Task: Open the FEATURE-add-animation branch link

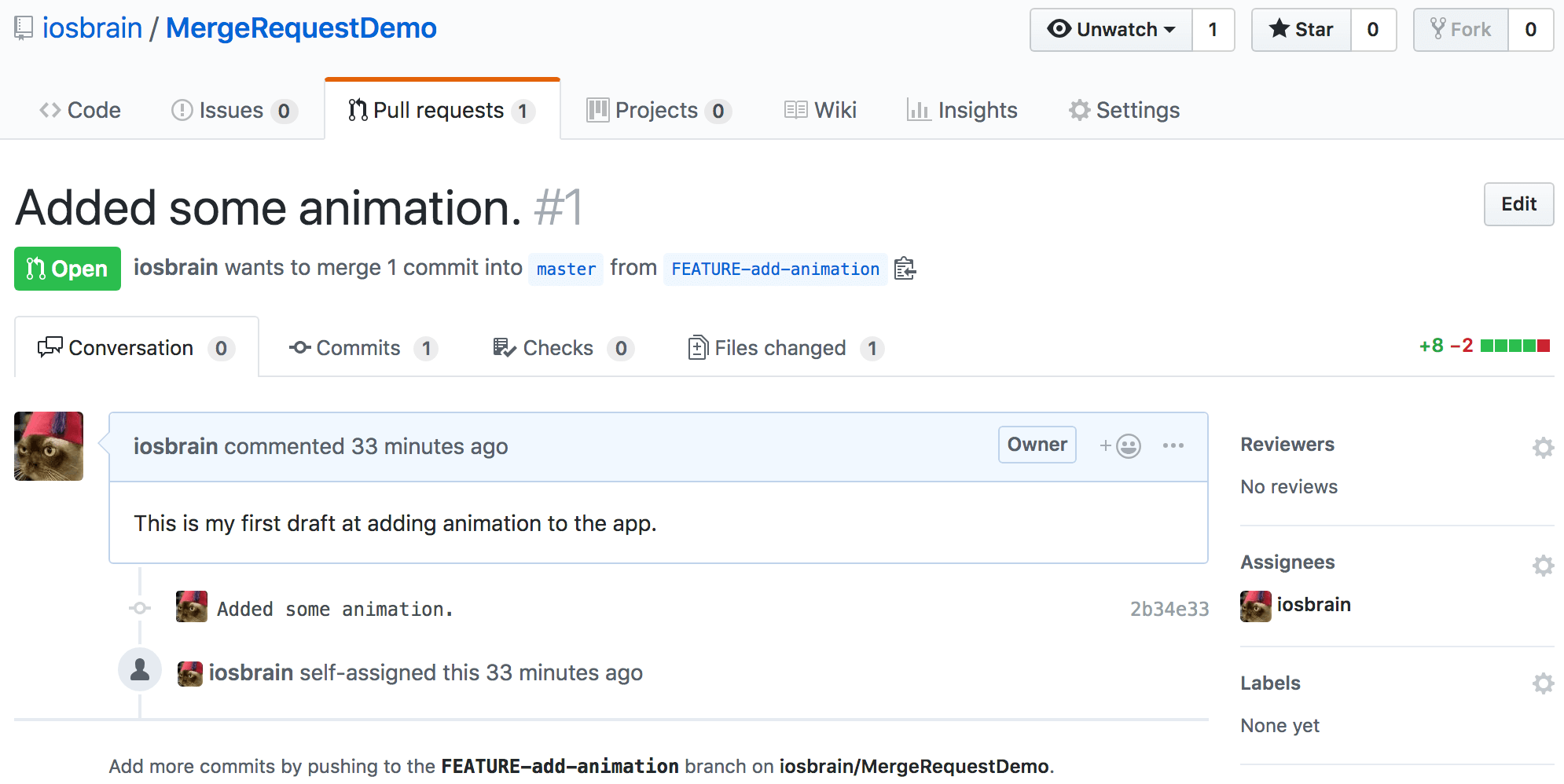Action: pyautogui.click(x=775, y=269)
